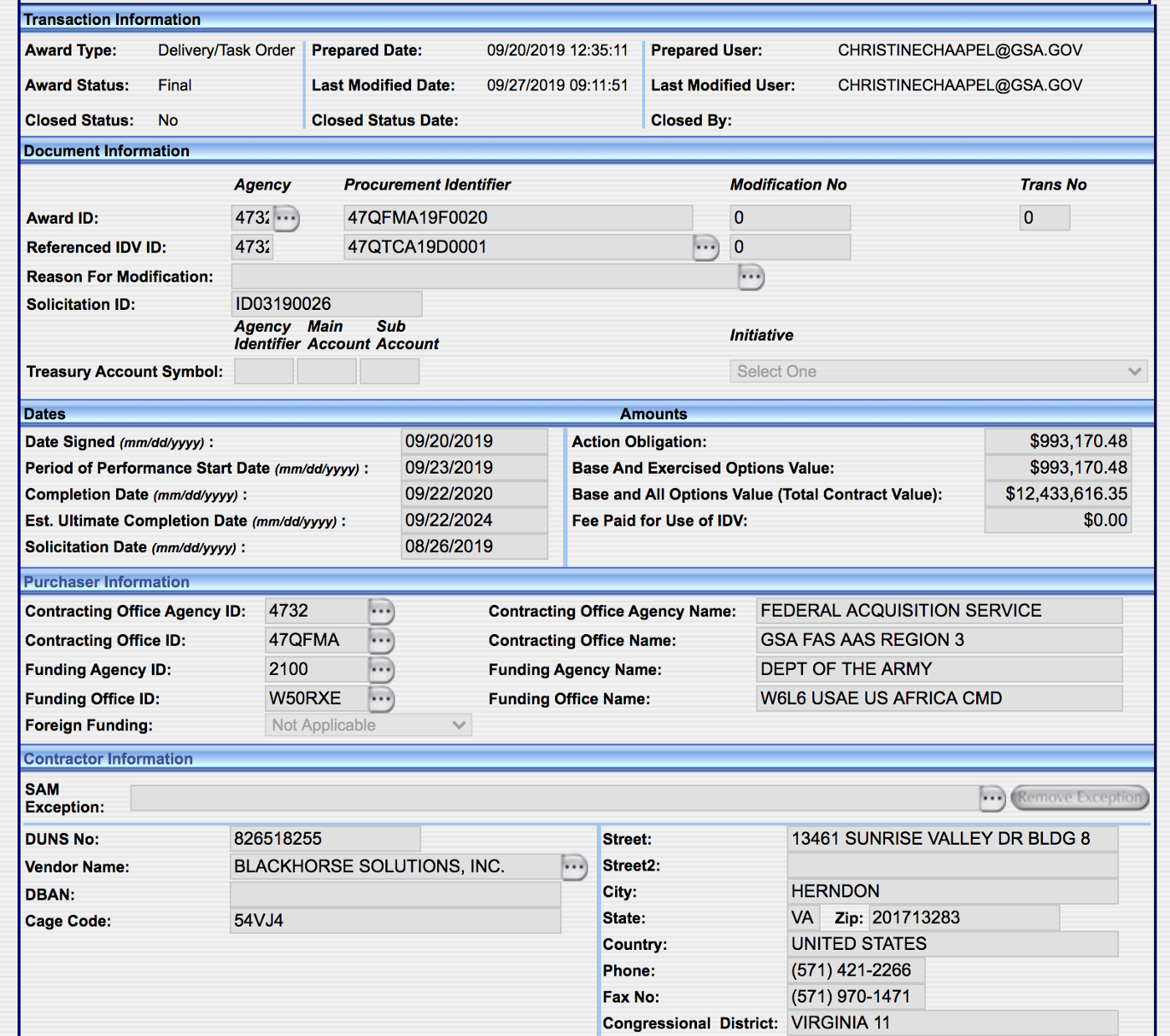The width and height of the screenshot is (1170, 1036).
Task: Click the Funding Office ID ellipsis button
Action: [381, 699]
